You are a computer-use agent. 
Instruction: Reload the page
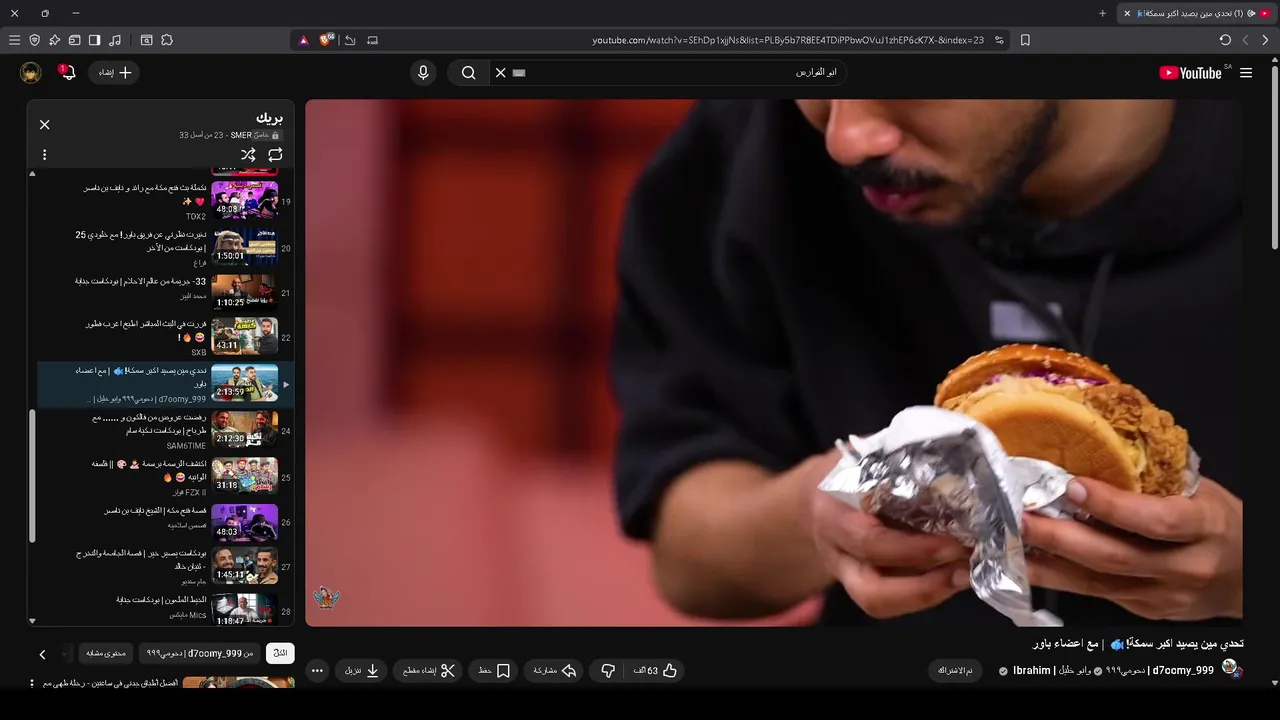point(1225,40)
